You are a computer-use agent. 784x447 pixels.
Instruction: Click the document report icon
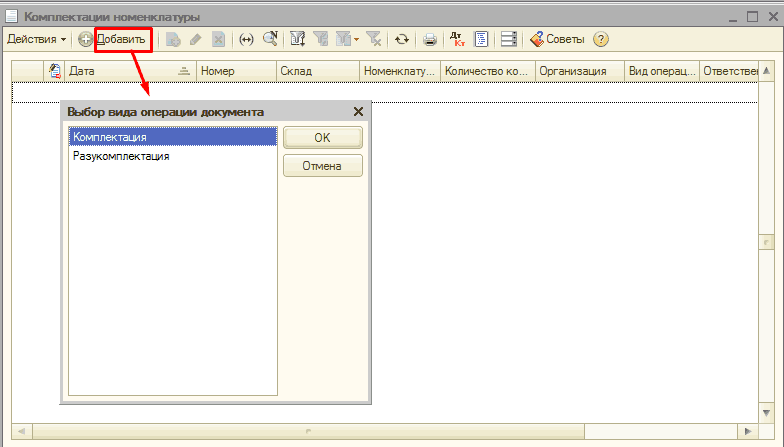[481, 39]
